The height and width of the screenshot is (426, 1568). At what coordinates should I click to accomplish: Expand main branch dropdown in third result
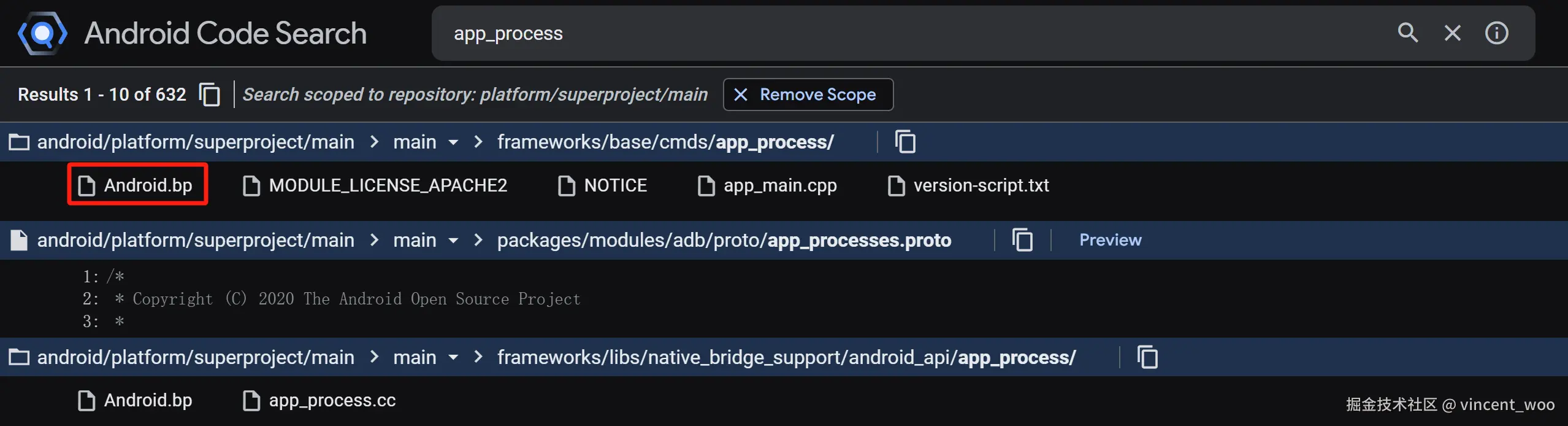453,358
